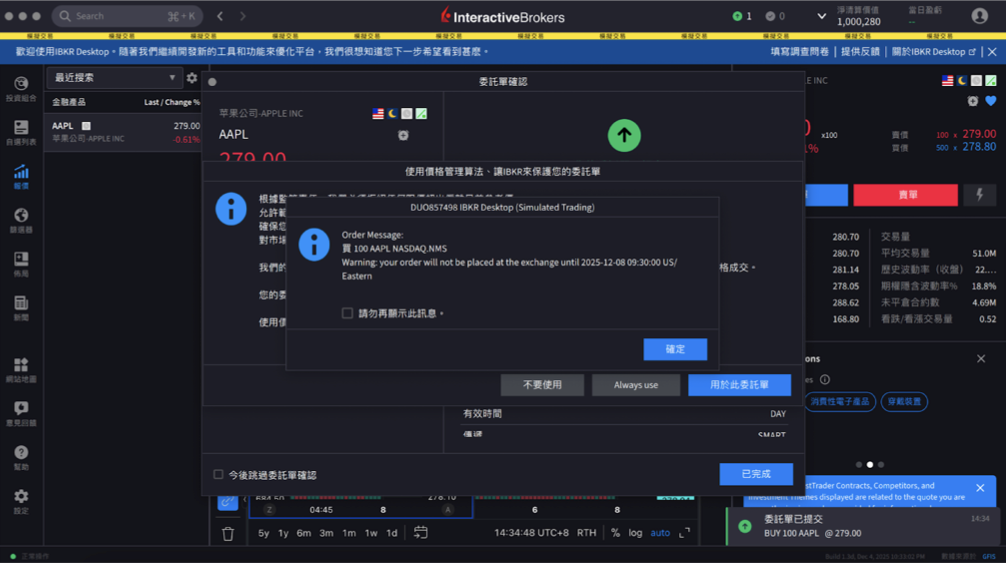Click the date range calendar icon under chart
The height and width of the screenshot is (563, 1006).
point(420,533)
